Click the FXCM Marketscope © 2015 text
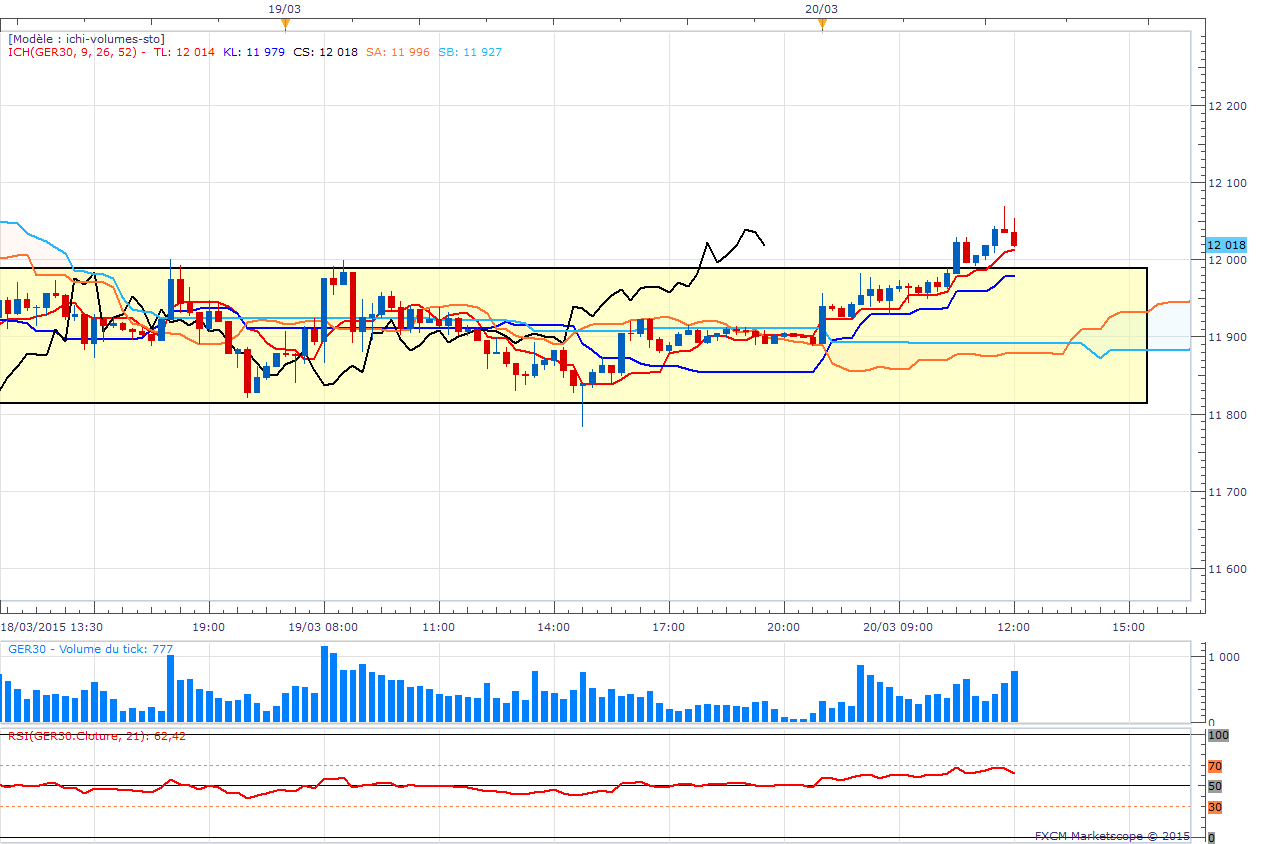 (x=1111, y=835)
